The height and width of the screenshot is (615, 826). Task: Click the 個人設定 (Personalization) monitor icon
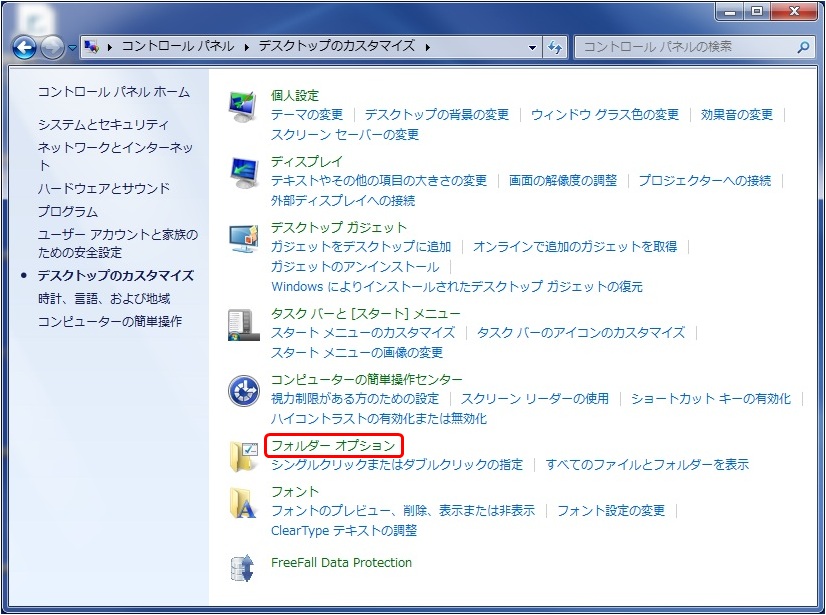244,105
